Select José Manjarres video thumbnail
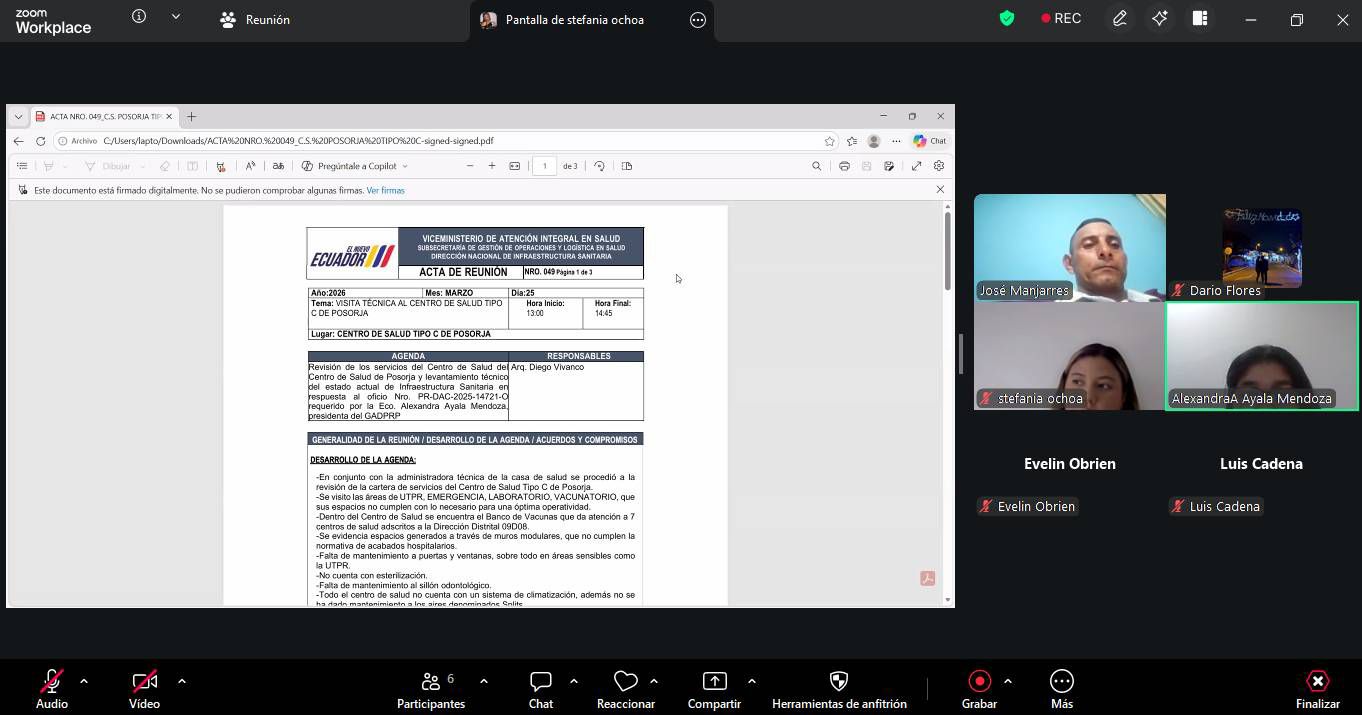 pyautogui.click(x=1069, y=247)
